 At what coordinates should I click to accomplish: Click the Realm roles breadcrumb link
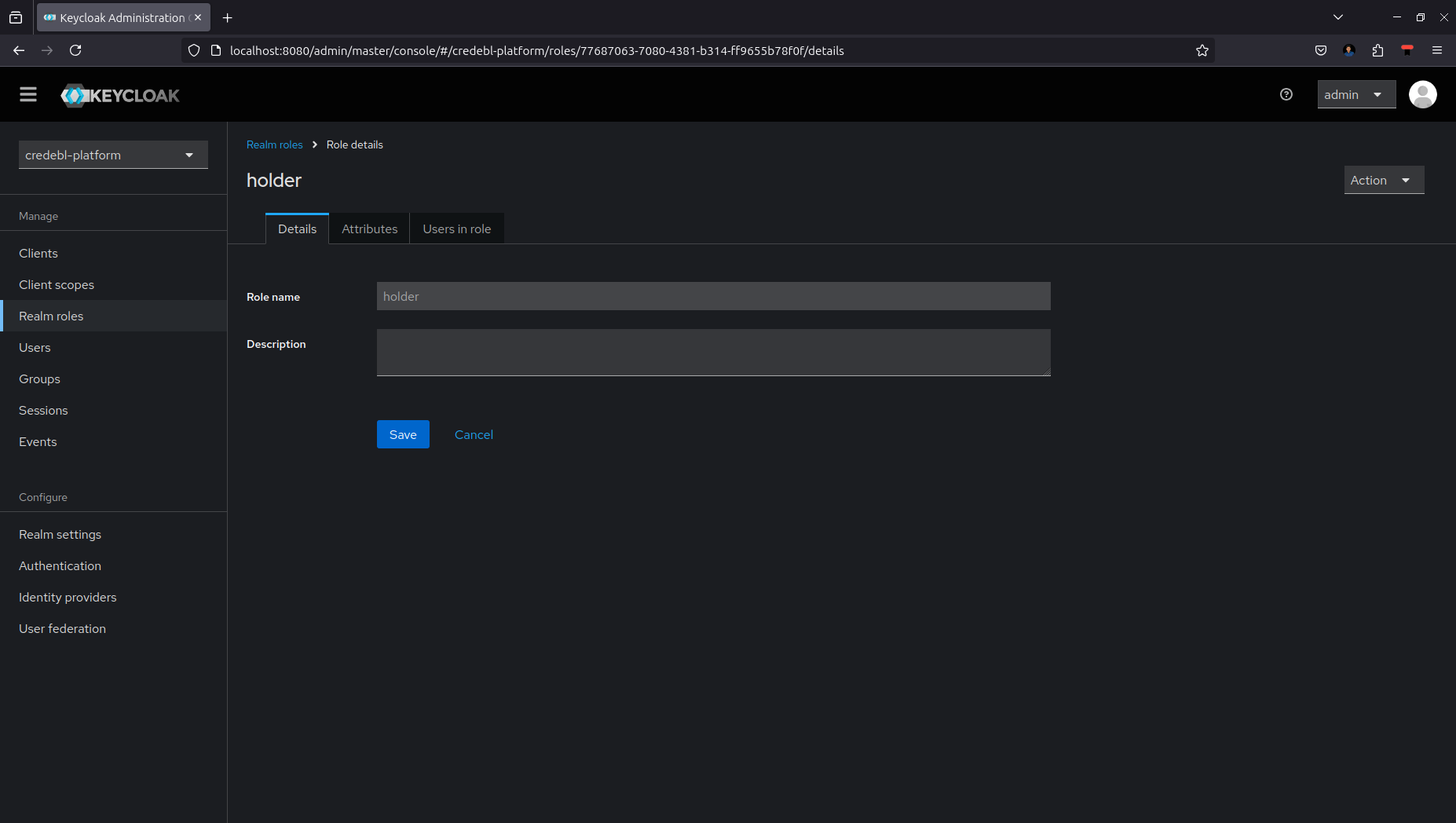point(274,145)
